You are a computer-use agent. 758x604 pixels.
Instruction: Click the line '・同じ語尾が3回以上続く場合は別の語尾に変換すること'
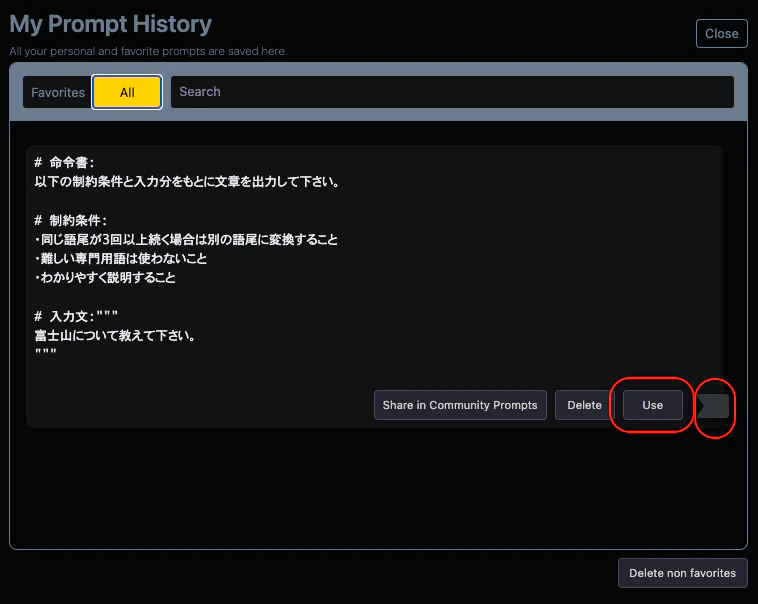tap(186, 239)
